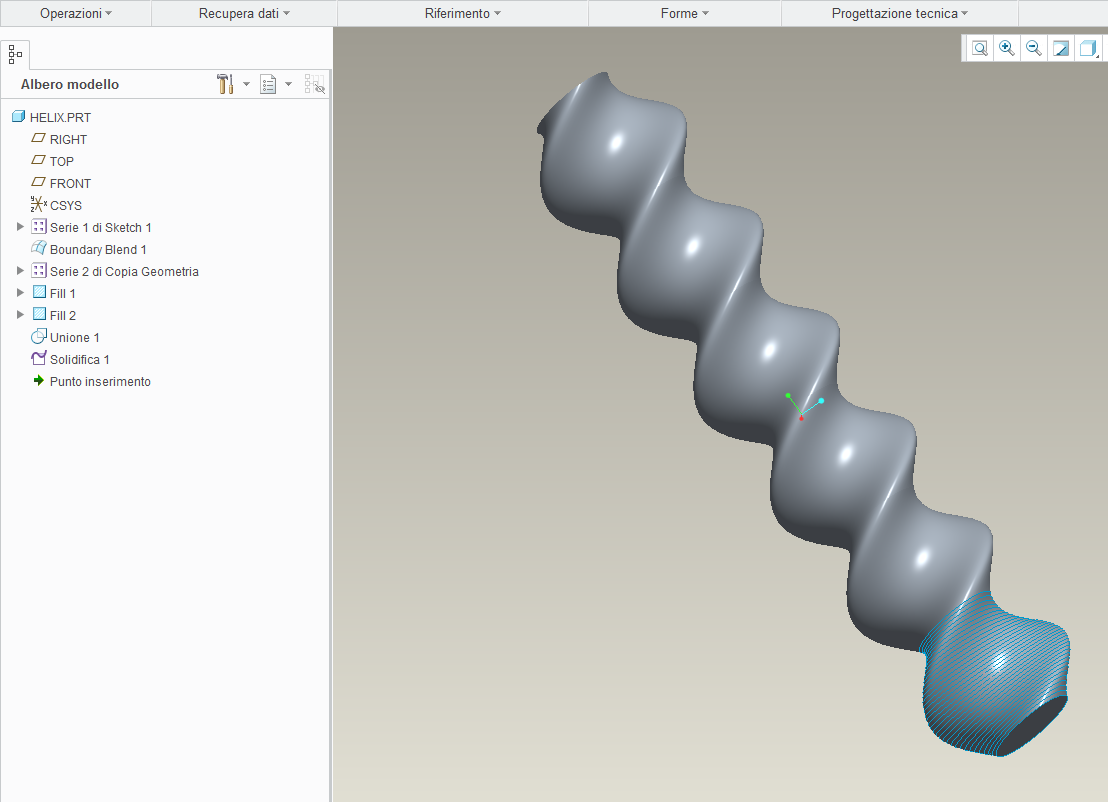Toggle the tree filter visibility icon

coord(314,84)
